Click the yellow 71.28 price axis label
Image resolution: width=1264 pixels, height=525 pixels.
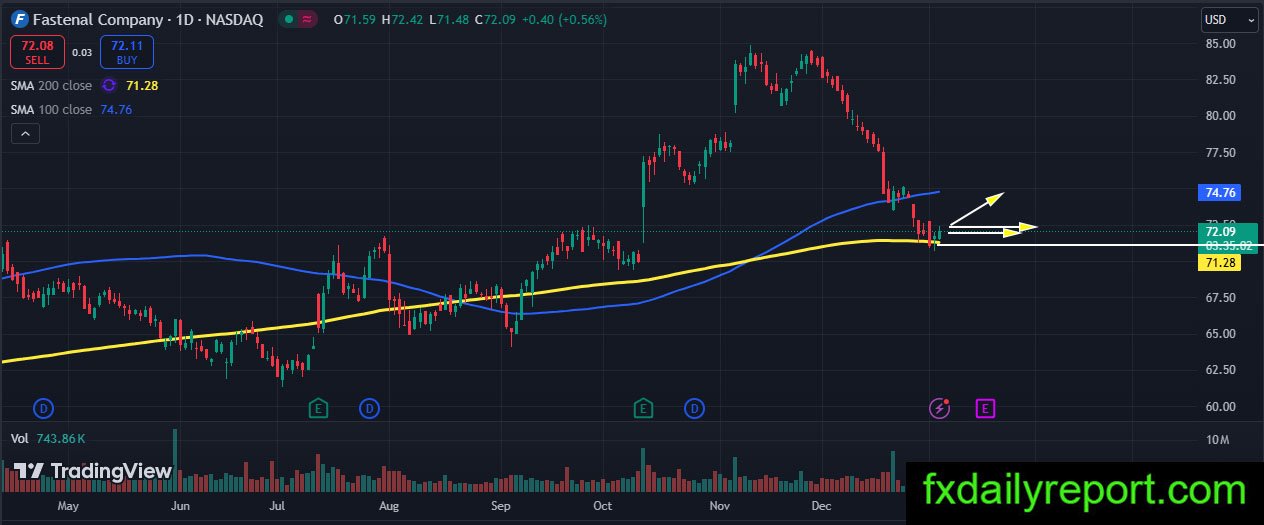point(1221,262)
